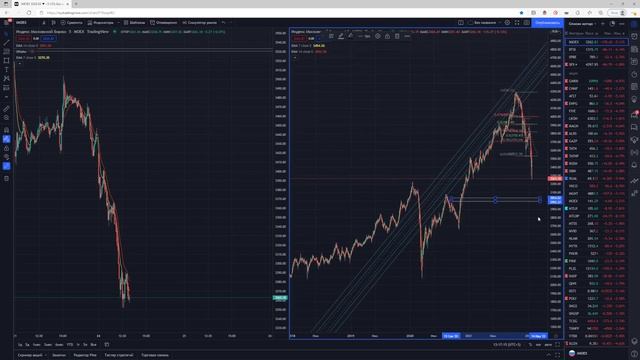The image size is (640, 360).
Task: Collapse left chart indicator legend arrow
Action: click(19, 64)
